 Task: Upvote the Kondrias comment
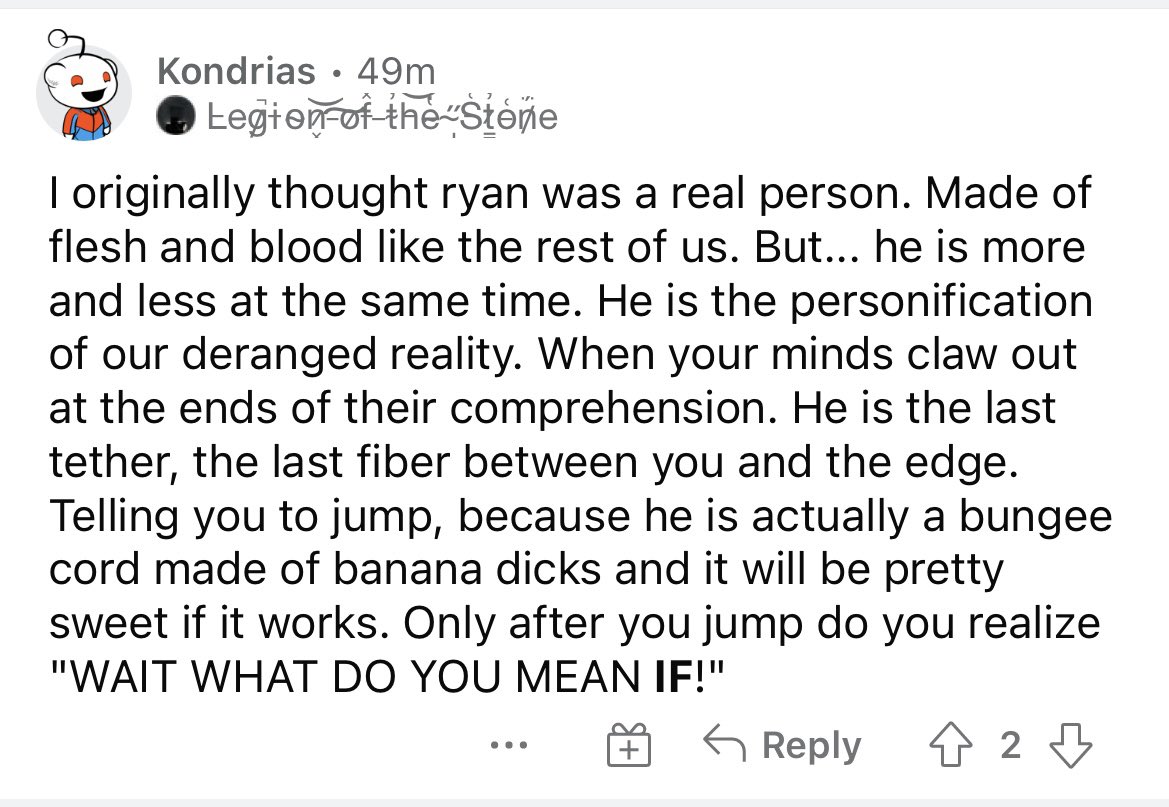(x=951, y=745)
